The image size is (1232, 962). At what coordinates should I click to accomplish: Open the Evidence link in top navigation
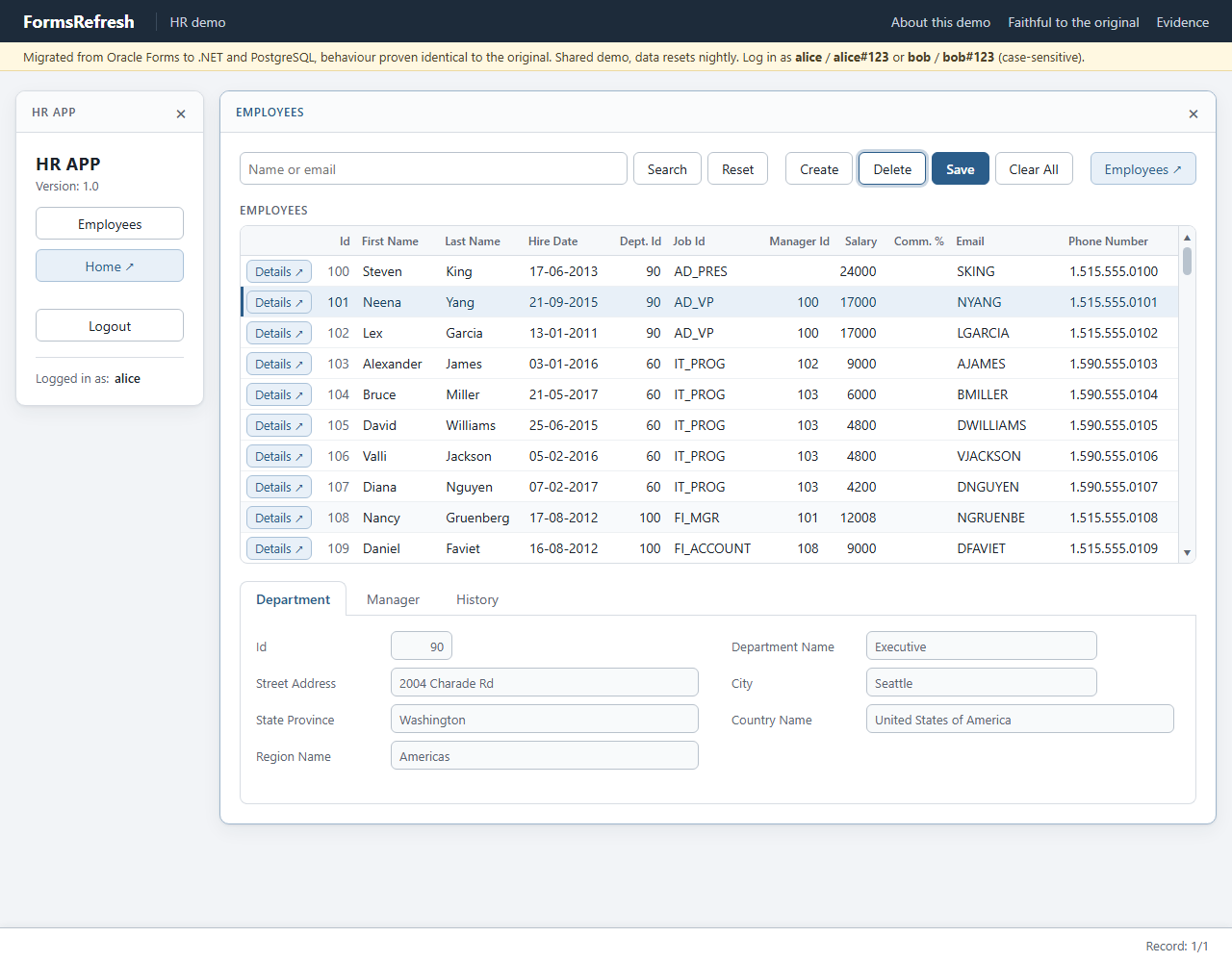pos(1182,21)
